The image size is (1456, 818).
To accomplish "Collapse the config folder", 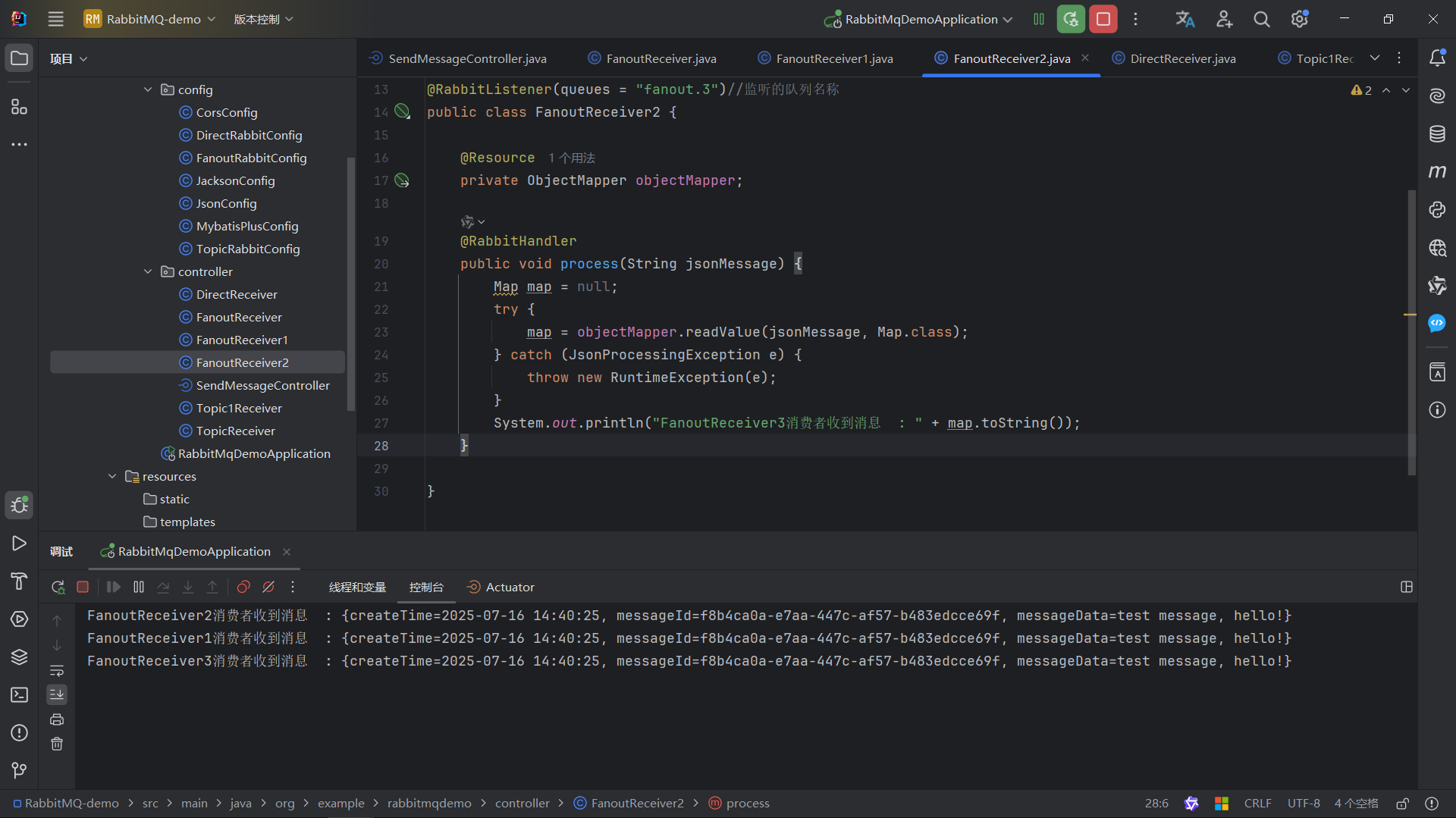I will (148, 89).
